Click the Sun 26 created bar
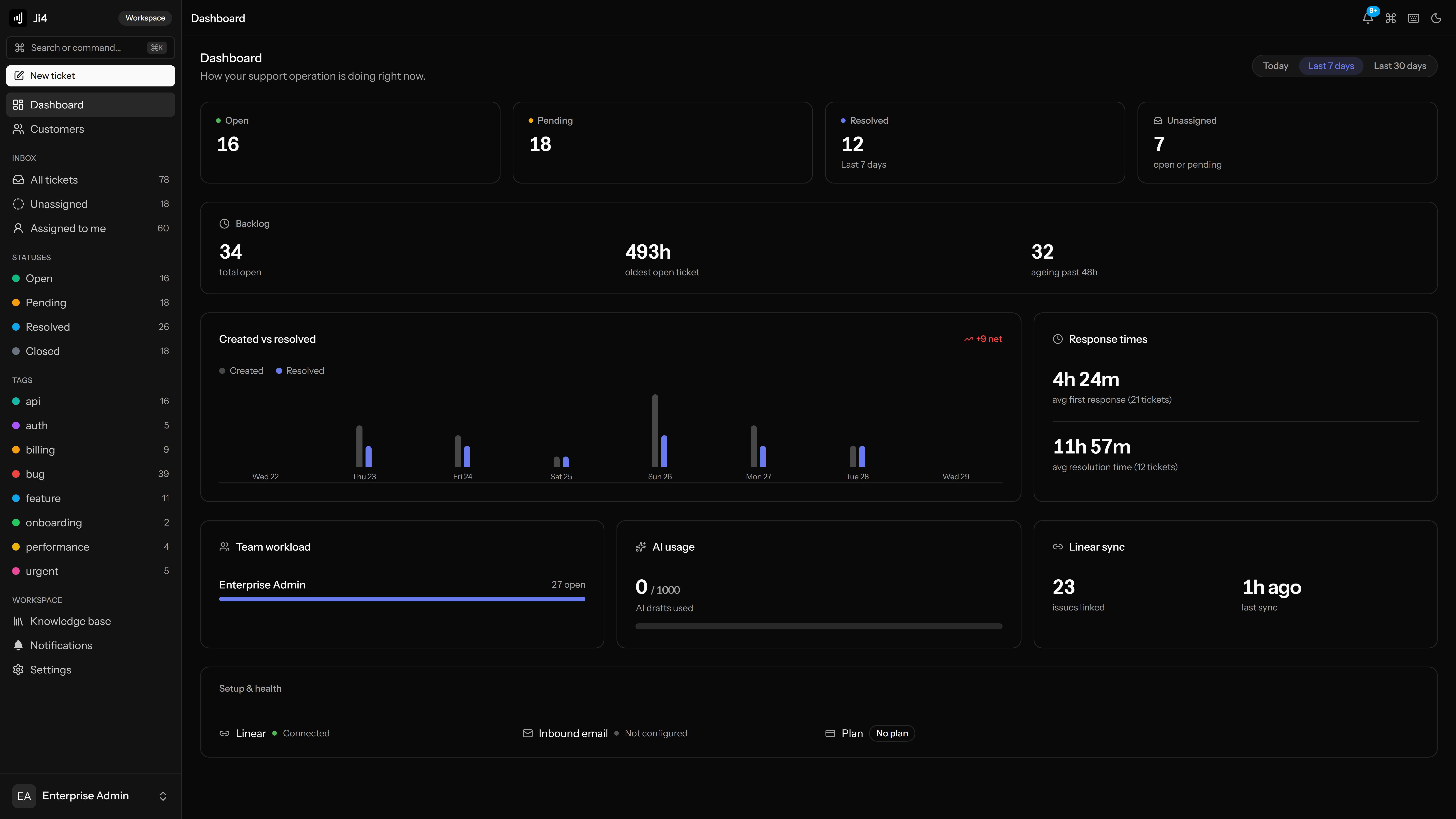The image size is (1456, 819). tap(655, 431)
